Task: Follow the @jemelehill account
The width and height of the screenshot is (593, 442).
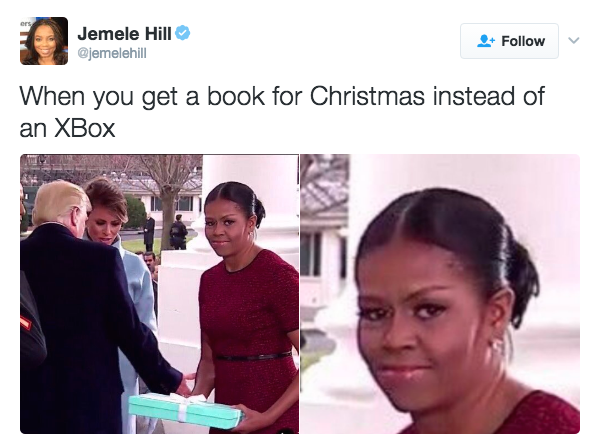Action: 509,41
